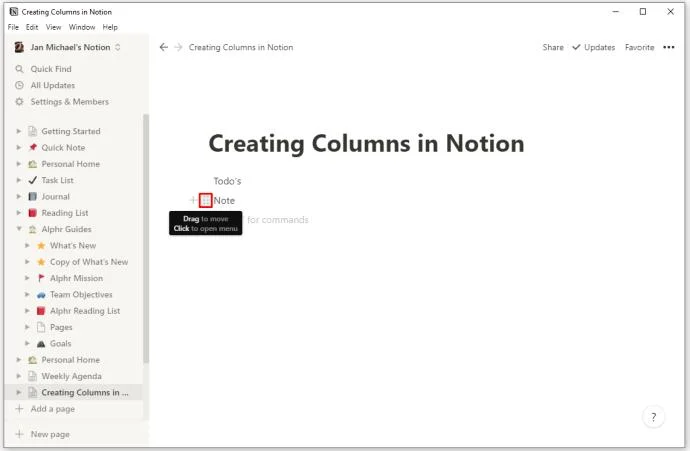The height and width of the screenshot is (451, 690).
Task: Open the View menu
Action: [53, 27]
